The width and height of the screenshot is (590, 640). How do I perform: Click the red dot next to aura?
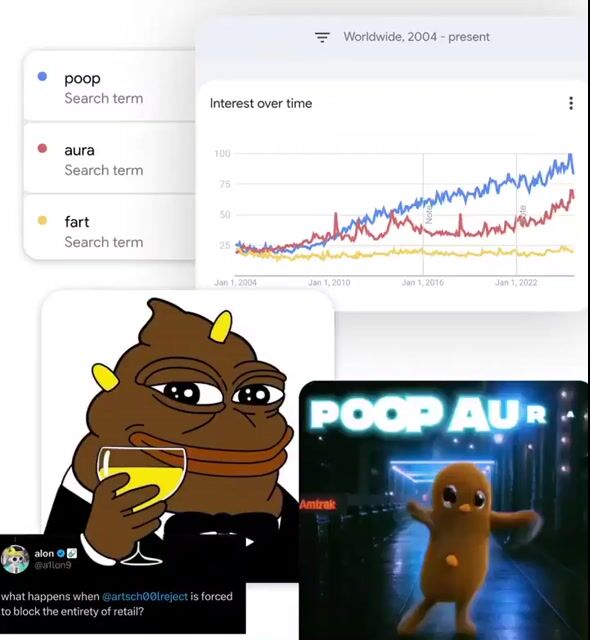(42, 148)
